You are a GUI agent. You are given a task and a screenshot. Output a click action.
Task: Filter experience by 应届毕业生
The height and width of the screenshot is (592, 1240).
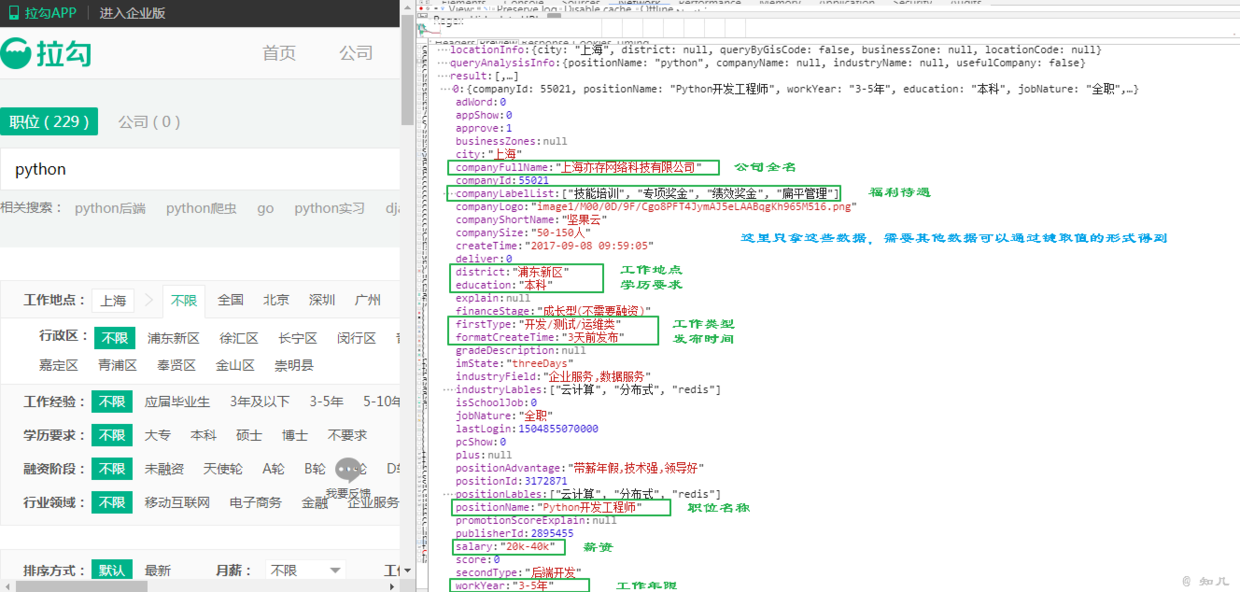tap(177, 402)
